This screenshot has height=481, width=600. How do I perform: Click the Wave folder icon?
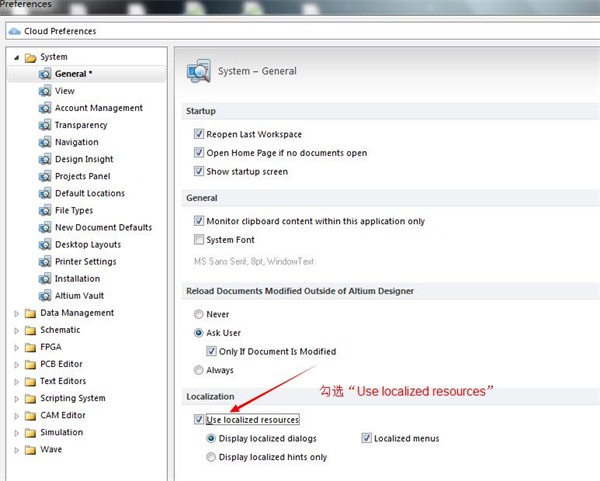click(30, 450)
